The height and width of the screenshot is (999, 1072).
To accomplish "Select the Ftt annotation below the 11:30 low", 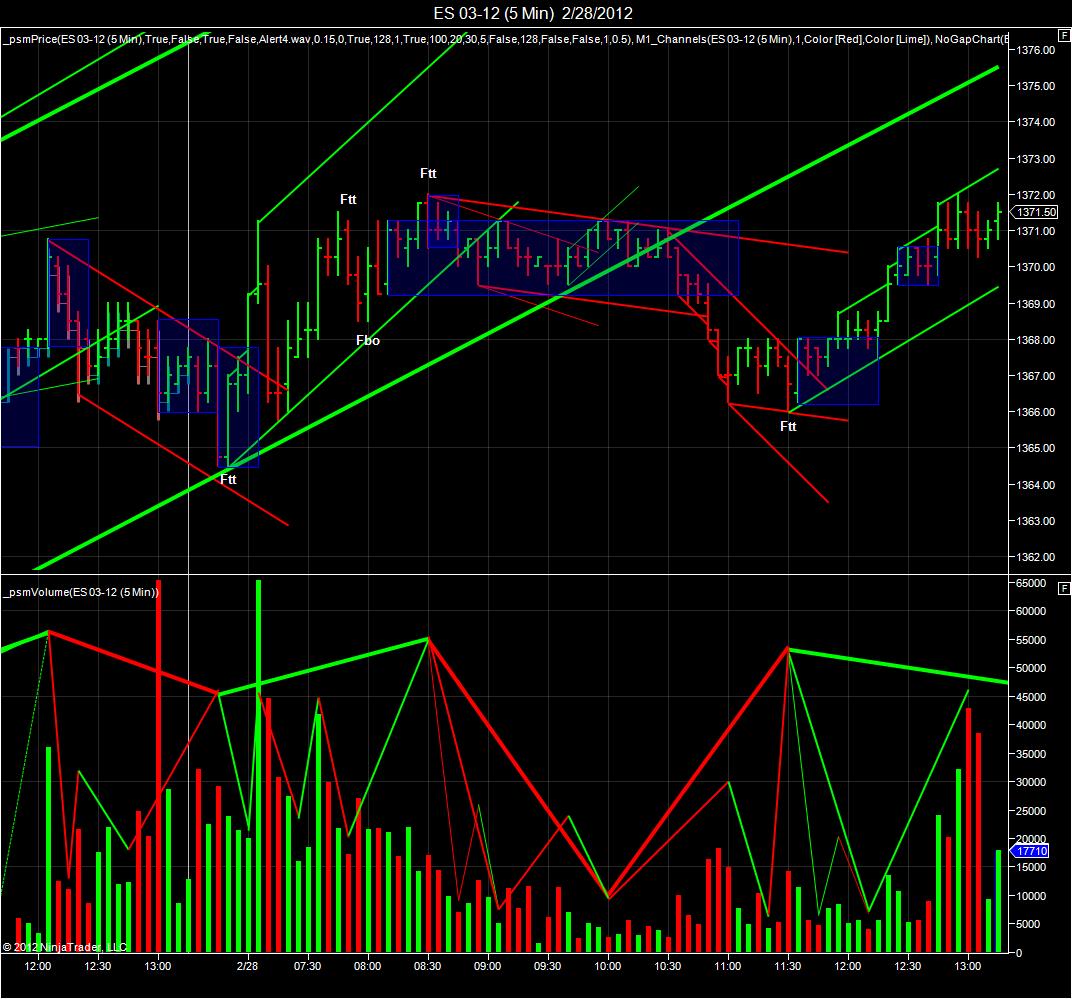I will click(x=788, y=427).
